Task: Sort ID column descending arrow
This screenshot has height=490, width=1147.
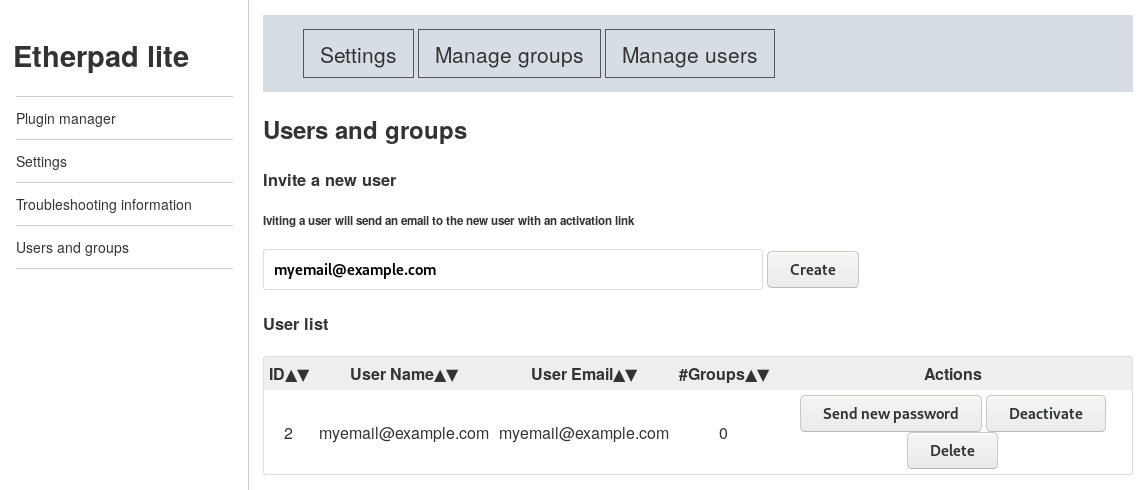Action: click(x=304, y=375)
